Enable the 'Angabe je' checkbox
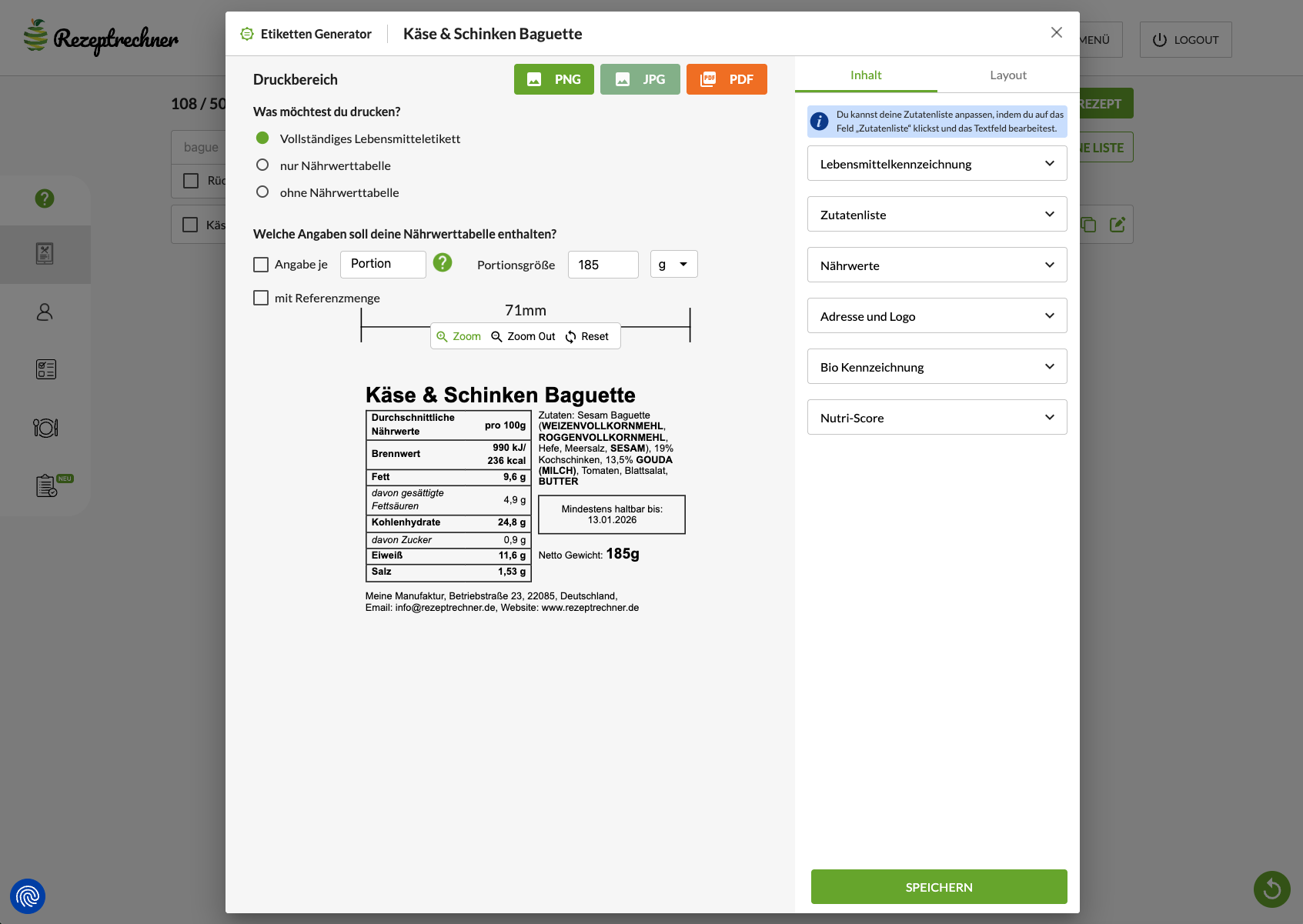 pyautogui.click(x=261, y=265)
